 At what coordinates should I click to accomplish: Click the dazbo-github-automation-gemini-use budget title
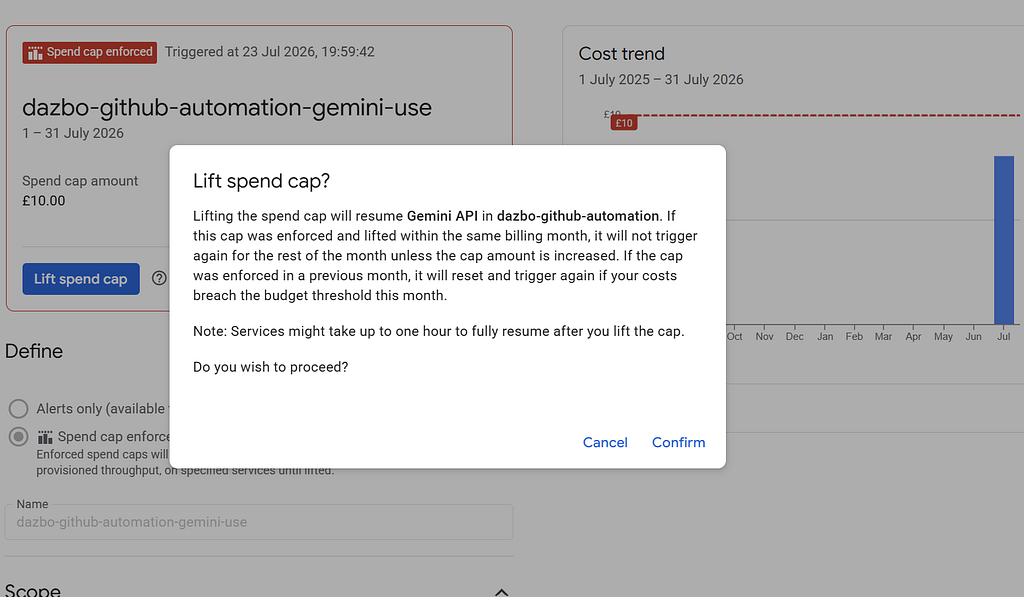[x=227, y=108]
